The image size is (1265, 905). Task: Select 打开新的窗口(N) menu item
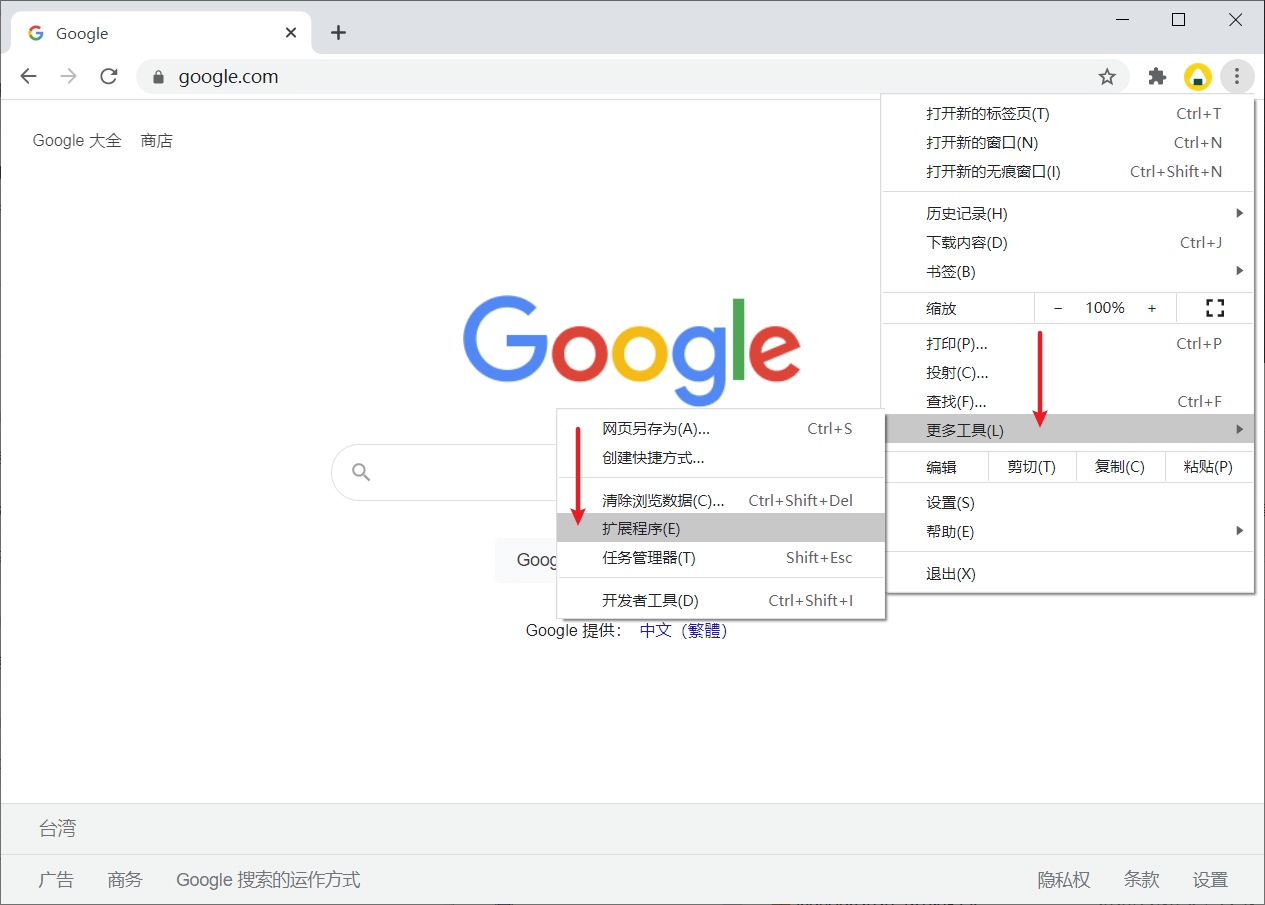point(1068,143)
